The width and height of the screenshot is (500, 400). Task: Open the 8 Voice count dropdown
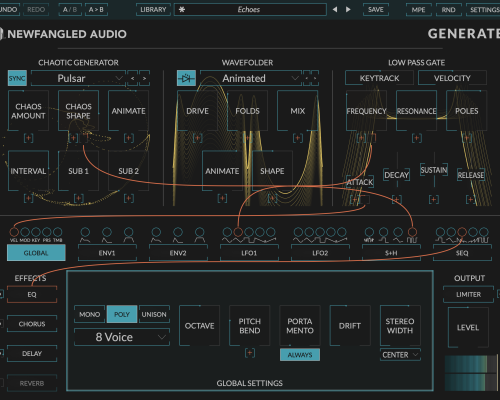click(x=122, y=337)
